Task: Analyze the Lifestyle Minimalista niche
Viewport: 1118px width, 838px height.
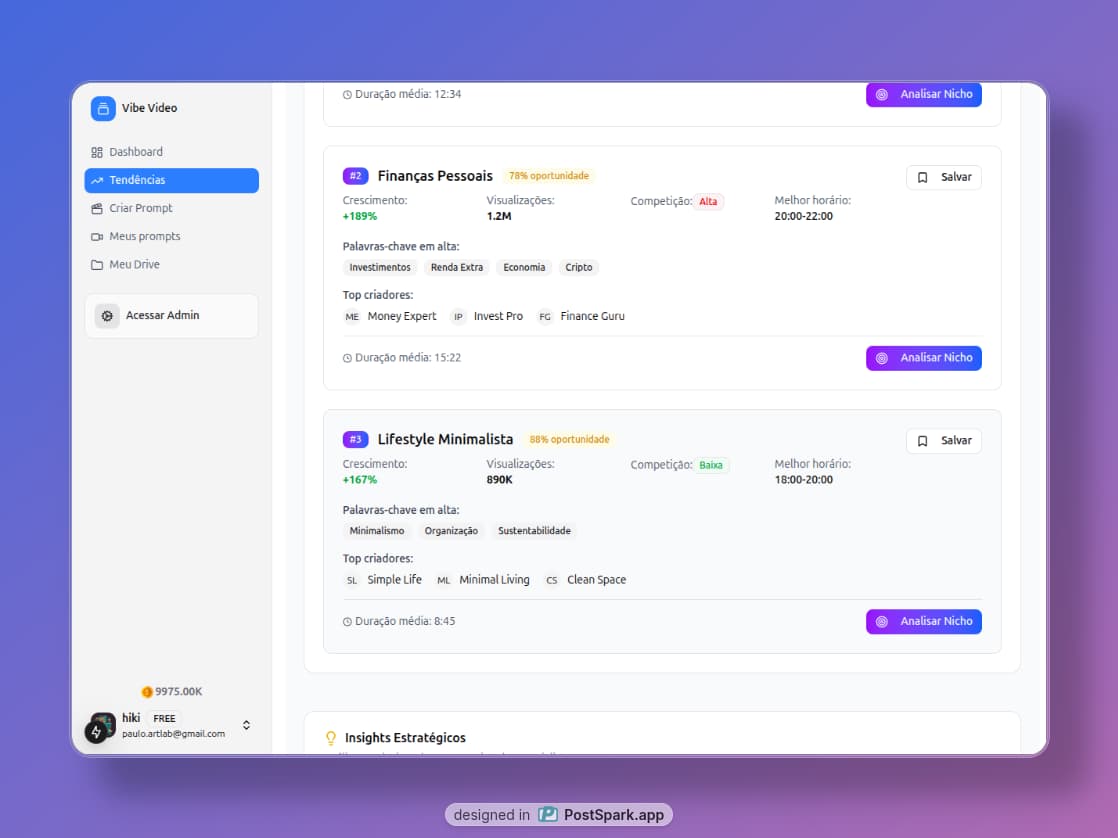Action: [x=923, y=622]
